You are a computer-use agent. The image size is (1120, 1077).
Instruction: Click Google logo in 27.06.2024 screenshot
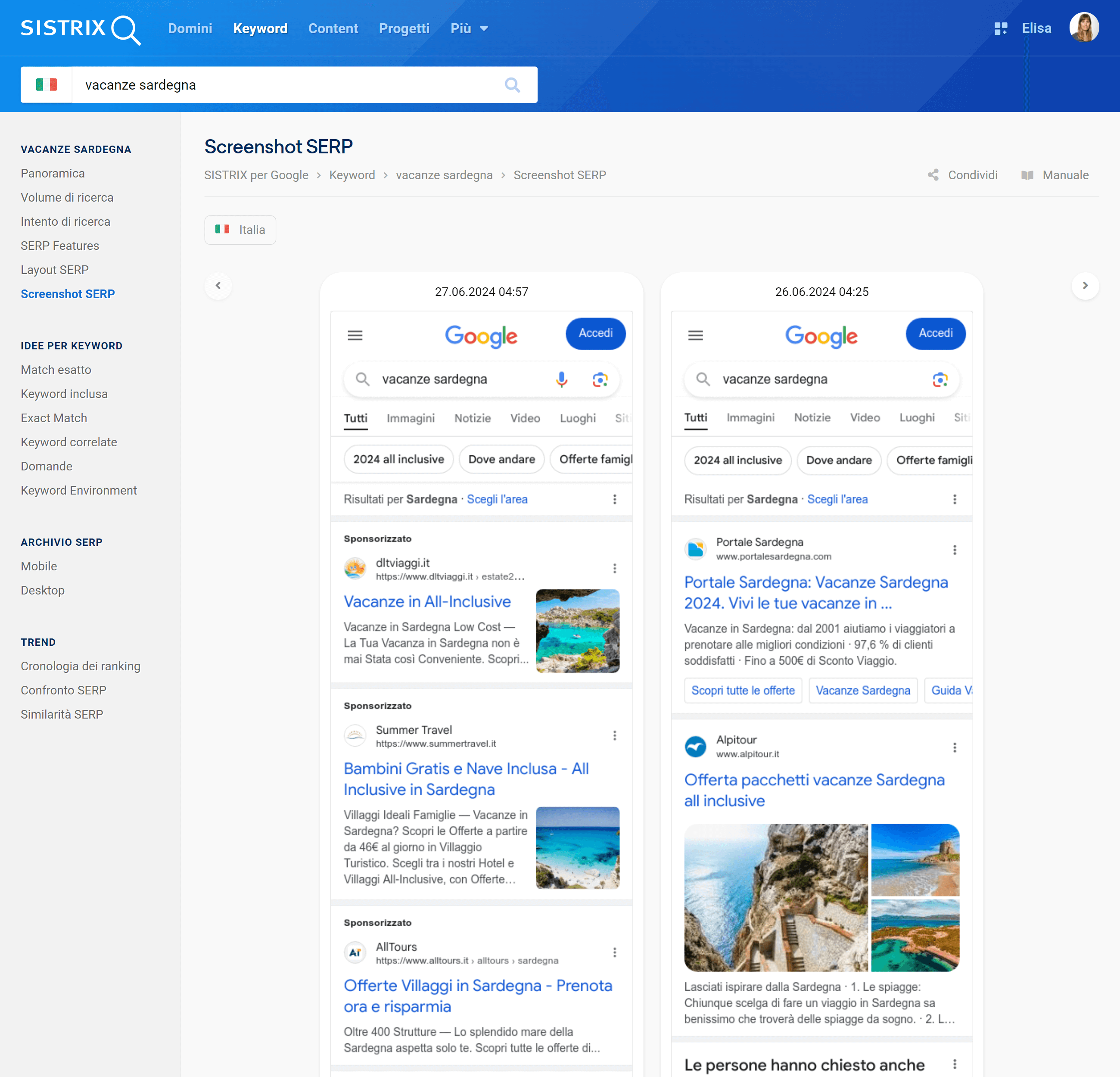481,336
